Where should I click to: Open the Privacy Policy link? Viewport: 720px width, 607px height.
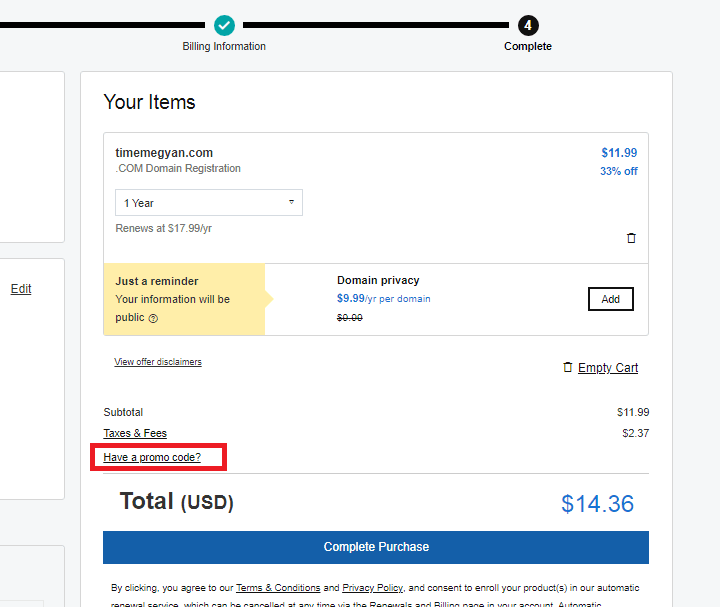click(372, 588)
